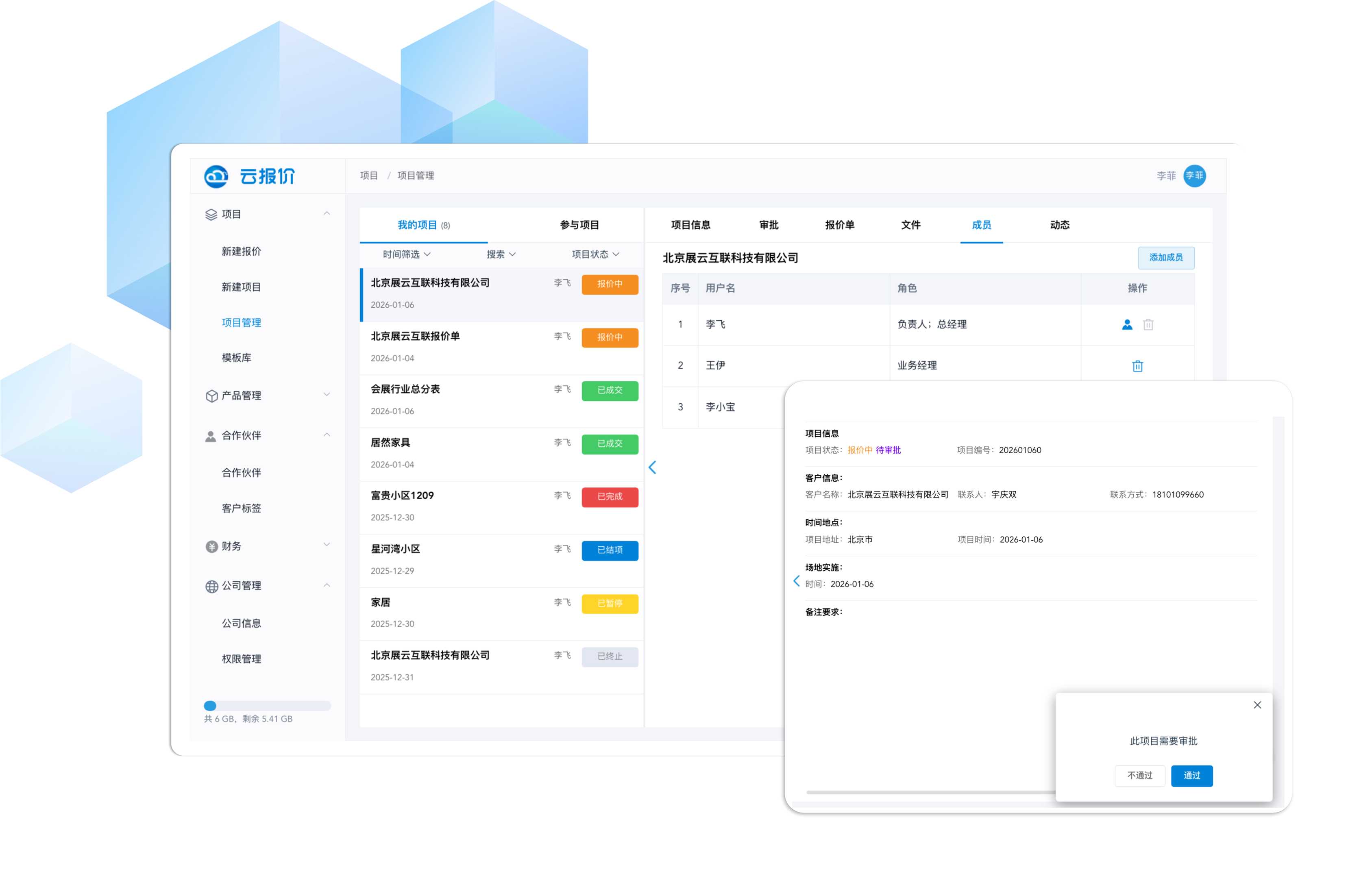1372x878 pixels.
Task: Click the blue 通过 approve button
Action: click(x=1191, y=776)
